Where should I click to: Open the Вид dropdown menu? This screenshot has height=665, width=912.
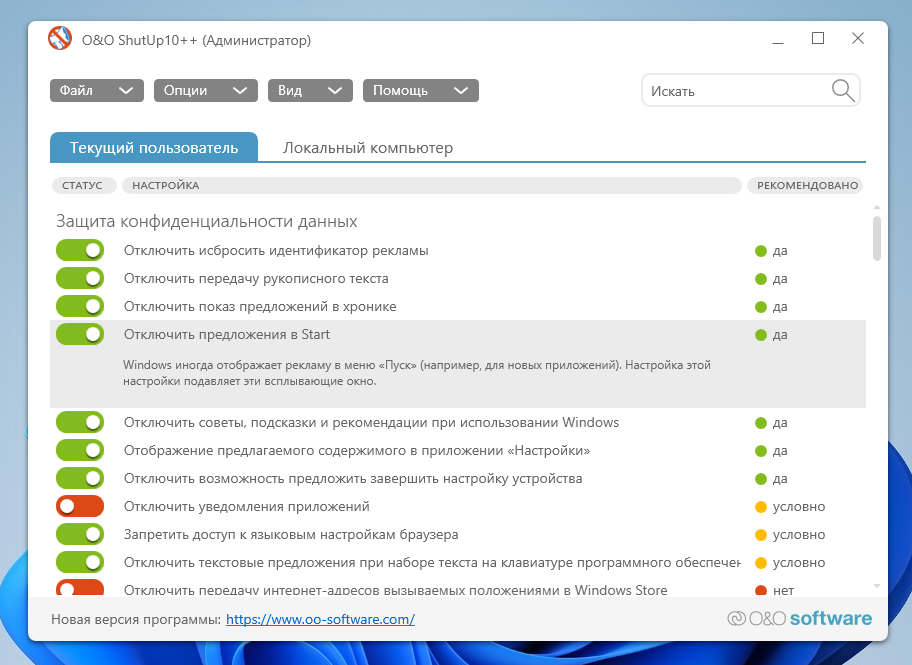pyautogui.click(x=310, y=91)
